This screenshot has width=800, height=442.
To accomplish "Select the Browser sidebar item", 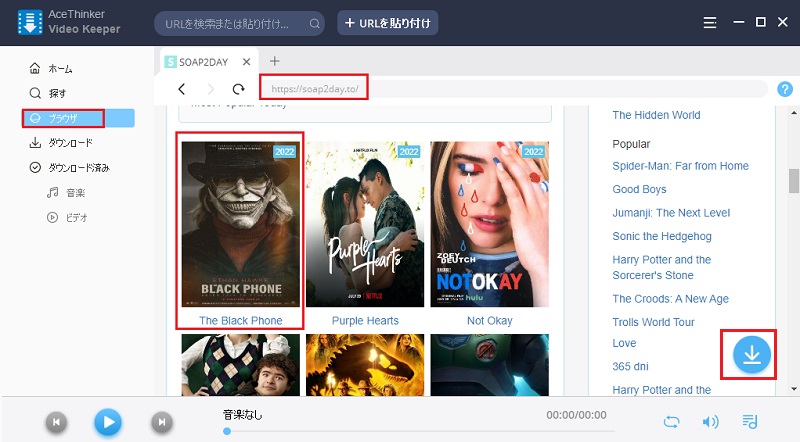I will pos(78,118).
